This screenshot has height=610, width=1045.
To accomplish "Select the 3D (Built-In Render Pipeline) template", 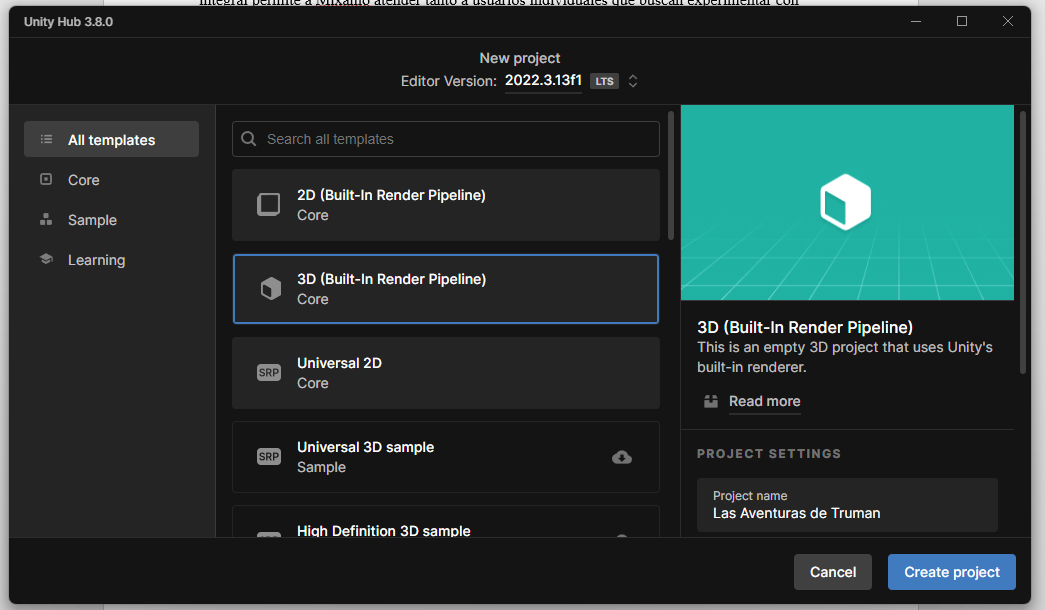I will [446, 289].
